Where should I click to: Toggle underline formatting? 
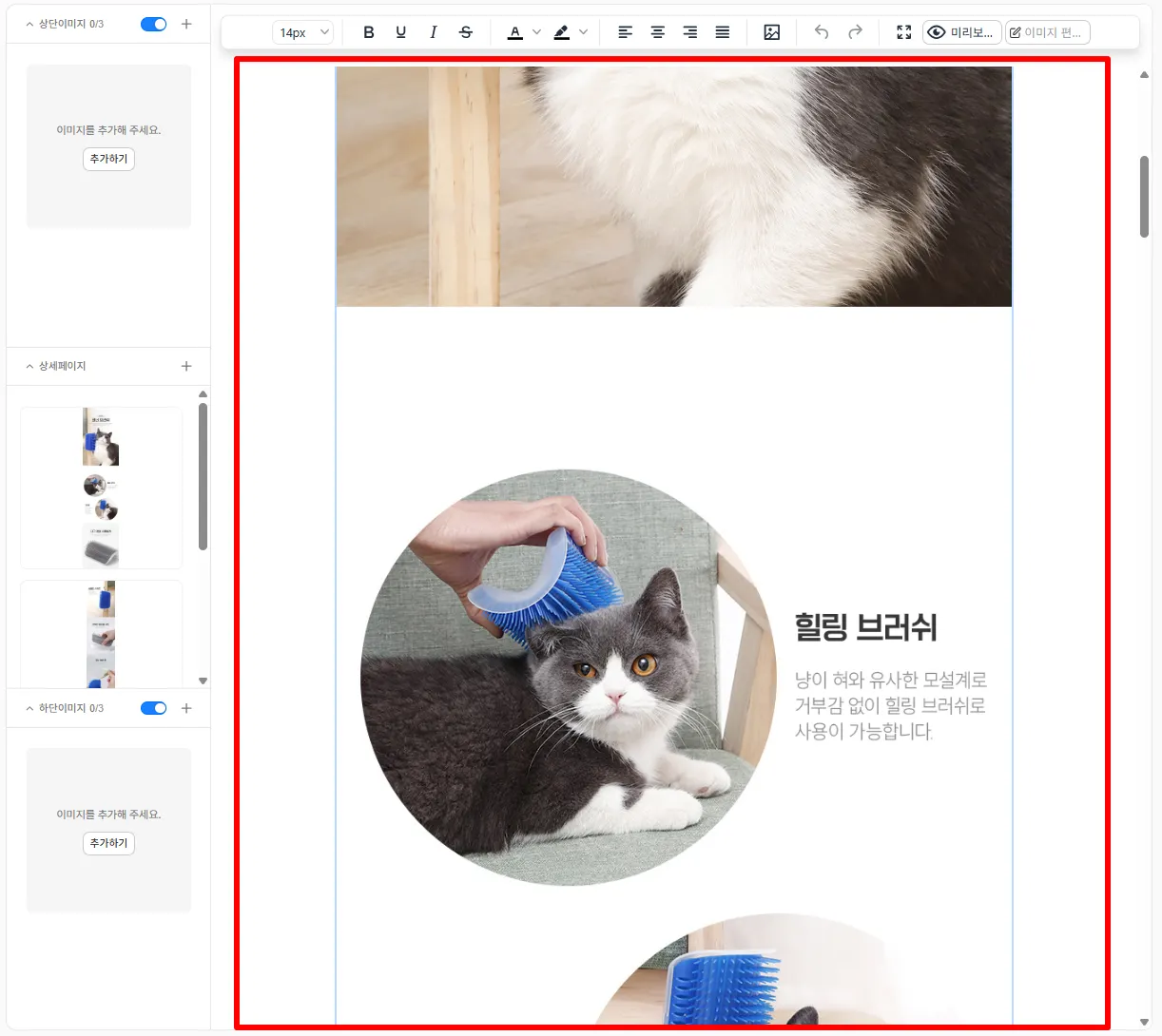[x=401, y=32]
